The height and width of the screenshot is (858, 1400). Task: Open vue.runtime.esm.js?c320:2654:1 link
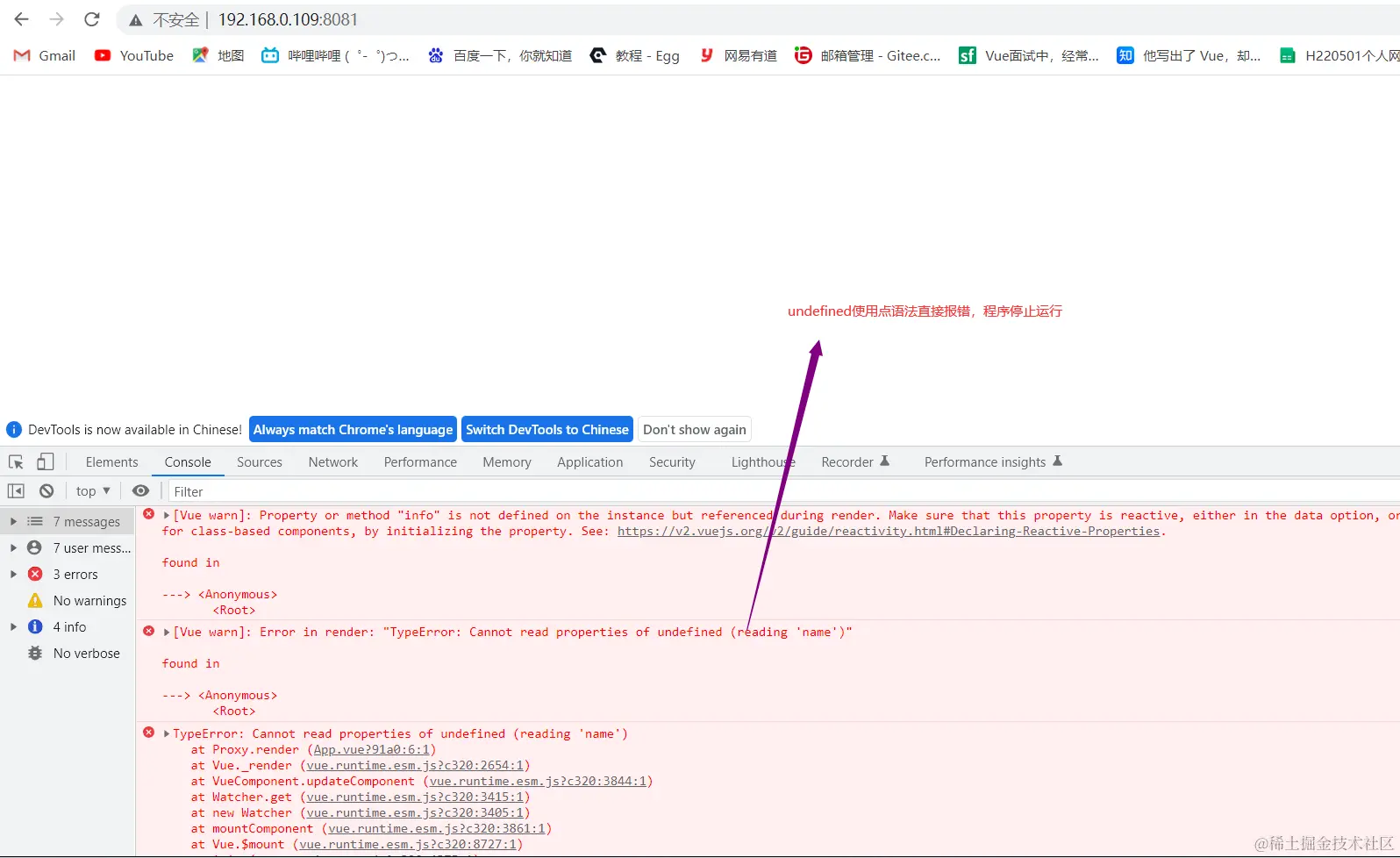click(x=415, y=766)
